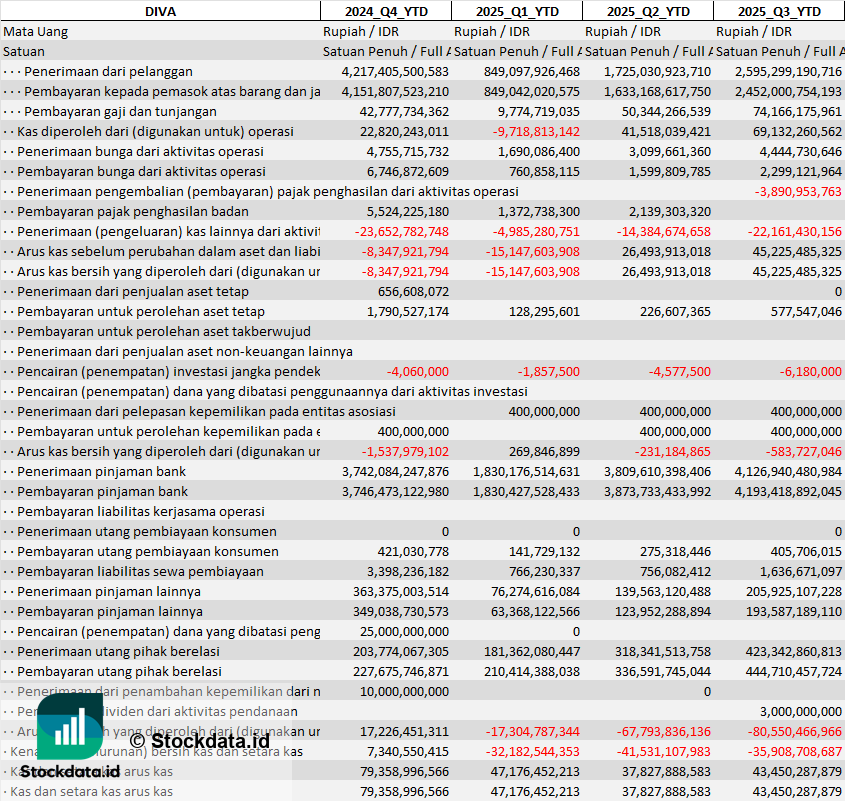
Task: Select value 4,755,715,732
Action: click(x=407, y=151)
